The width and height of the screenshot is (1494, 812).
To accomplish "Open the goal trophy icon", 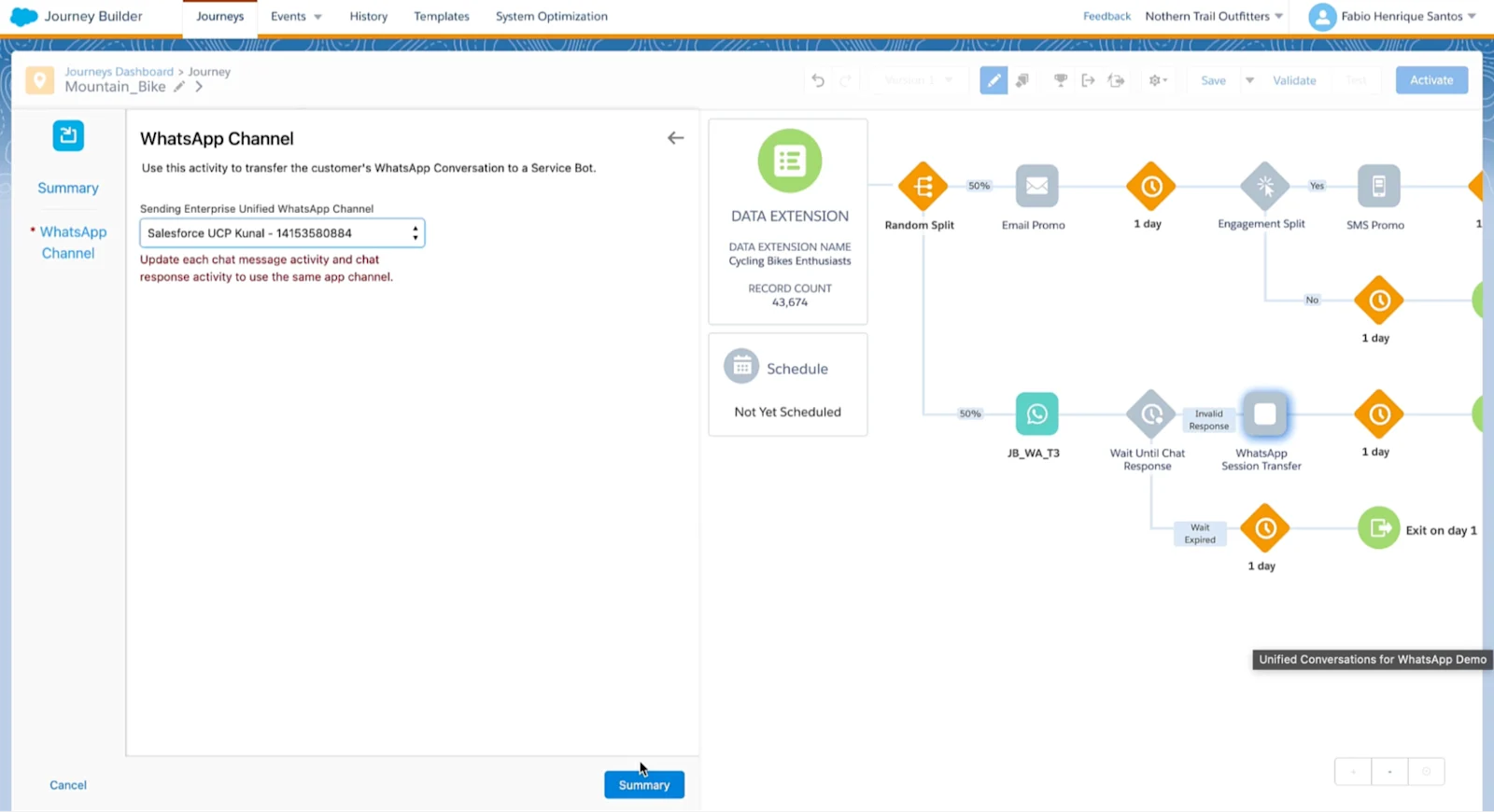I will (x=1061, y=80).
